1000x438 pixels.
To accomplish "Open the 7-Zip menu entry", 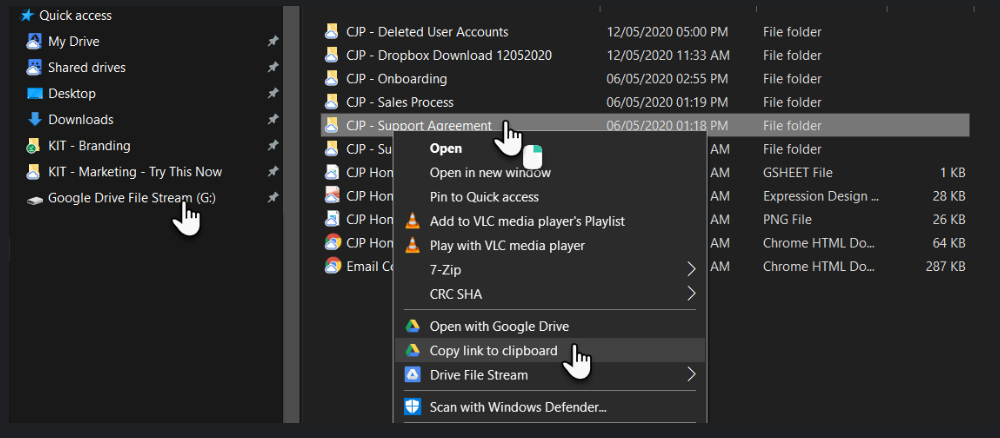I will 445,270.
